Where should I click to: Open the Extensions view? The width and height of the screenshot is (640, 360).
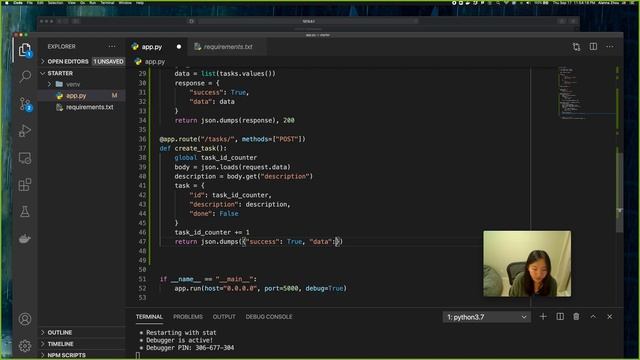tap(25, 184)
